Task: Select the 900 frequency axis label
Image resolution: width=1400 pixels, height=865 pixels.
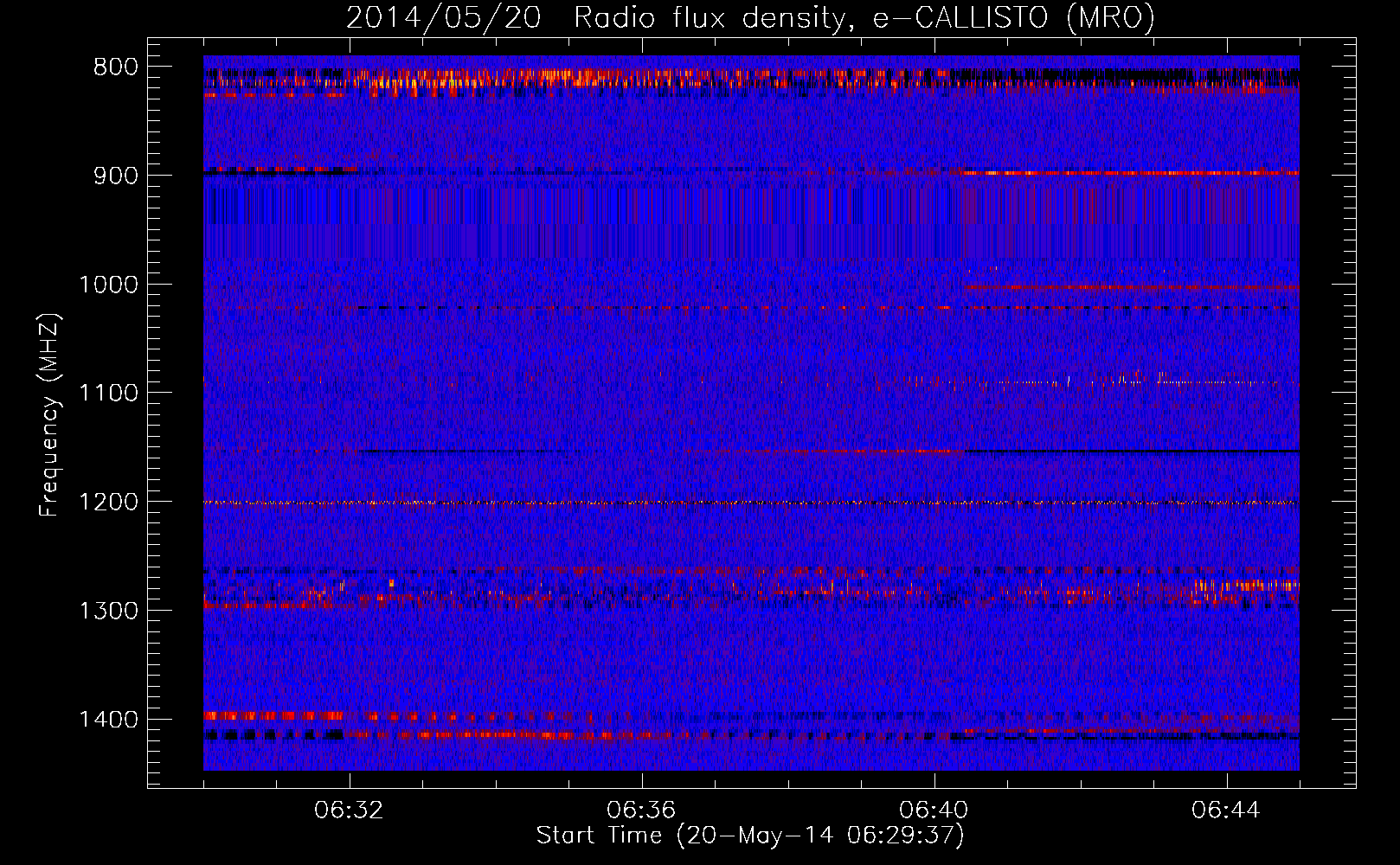Action: [x=116, y=176]
